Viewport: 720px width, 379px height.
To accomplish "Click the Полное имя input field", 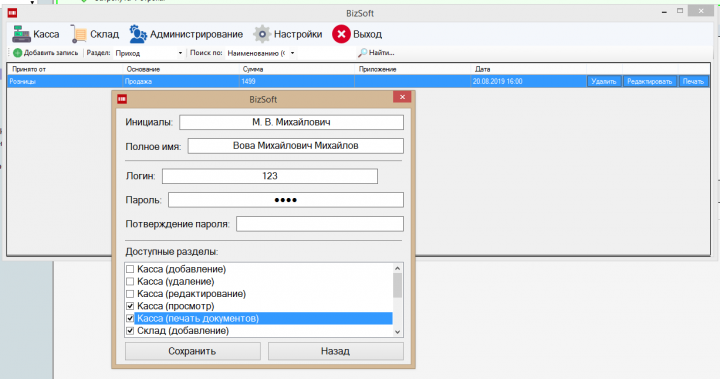I will (296, 146).
